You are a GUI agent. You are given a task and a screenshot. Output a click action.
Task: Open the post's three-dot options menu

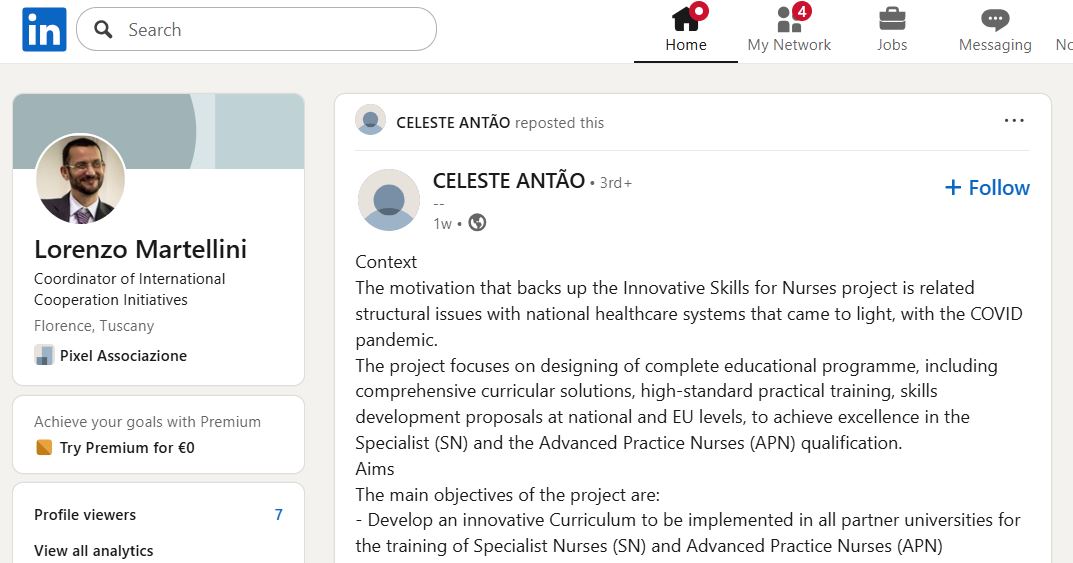click(1014, 121)
